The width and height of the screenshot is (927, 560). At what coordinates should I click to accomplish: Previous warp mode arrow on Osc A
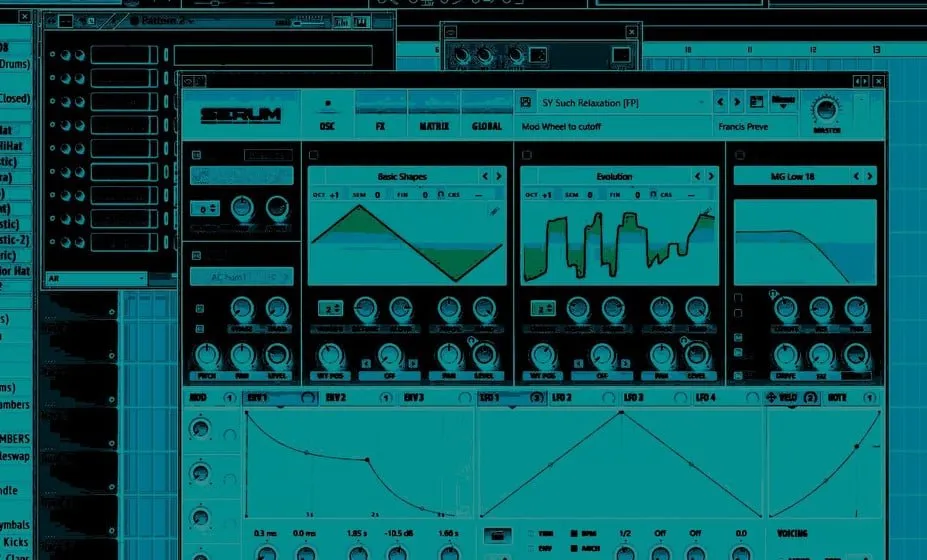click(x=366, y=363)
